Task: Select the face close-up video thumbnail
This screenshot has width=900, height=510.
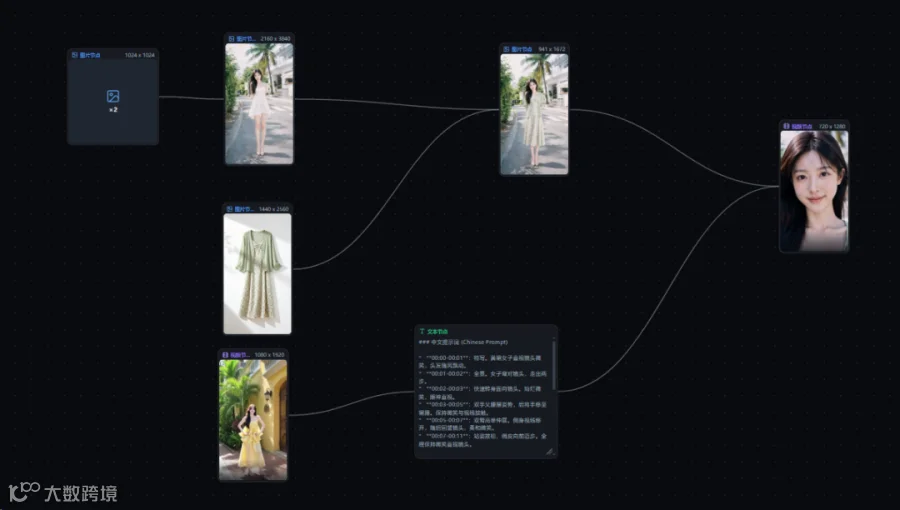Action: (x=814, y=191)
